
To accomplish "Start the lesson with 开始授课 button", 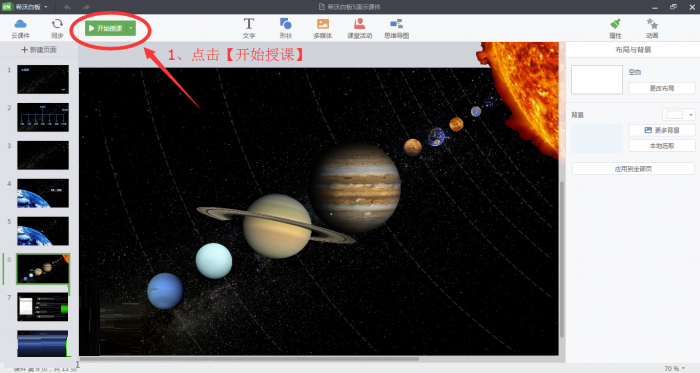I will (106, 28).
